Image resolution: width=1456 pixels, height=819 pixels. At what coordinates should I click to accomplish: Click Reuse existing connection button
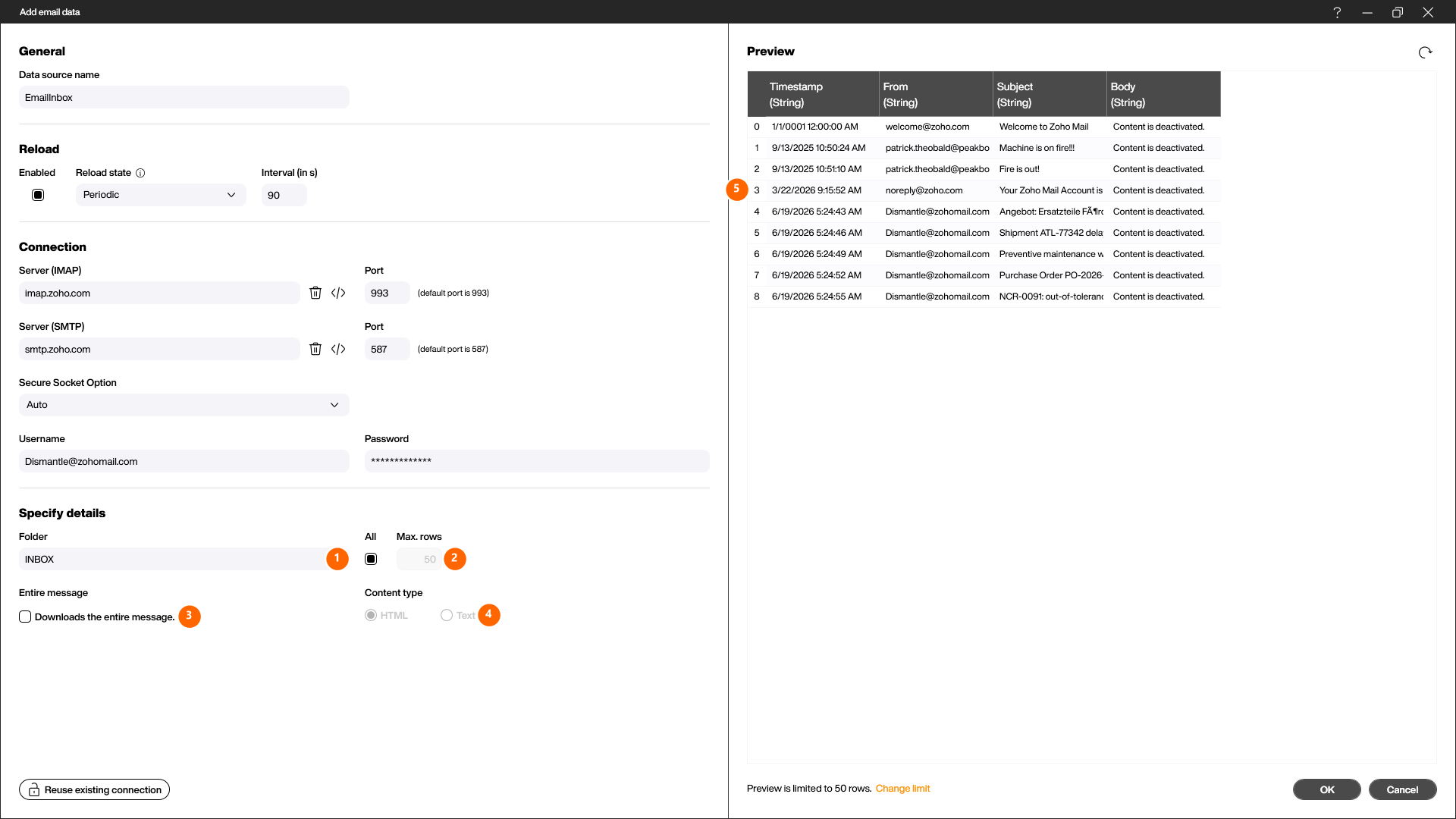coord(94,789)
